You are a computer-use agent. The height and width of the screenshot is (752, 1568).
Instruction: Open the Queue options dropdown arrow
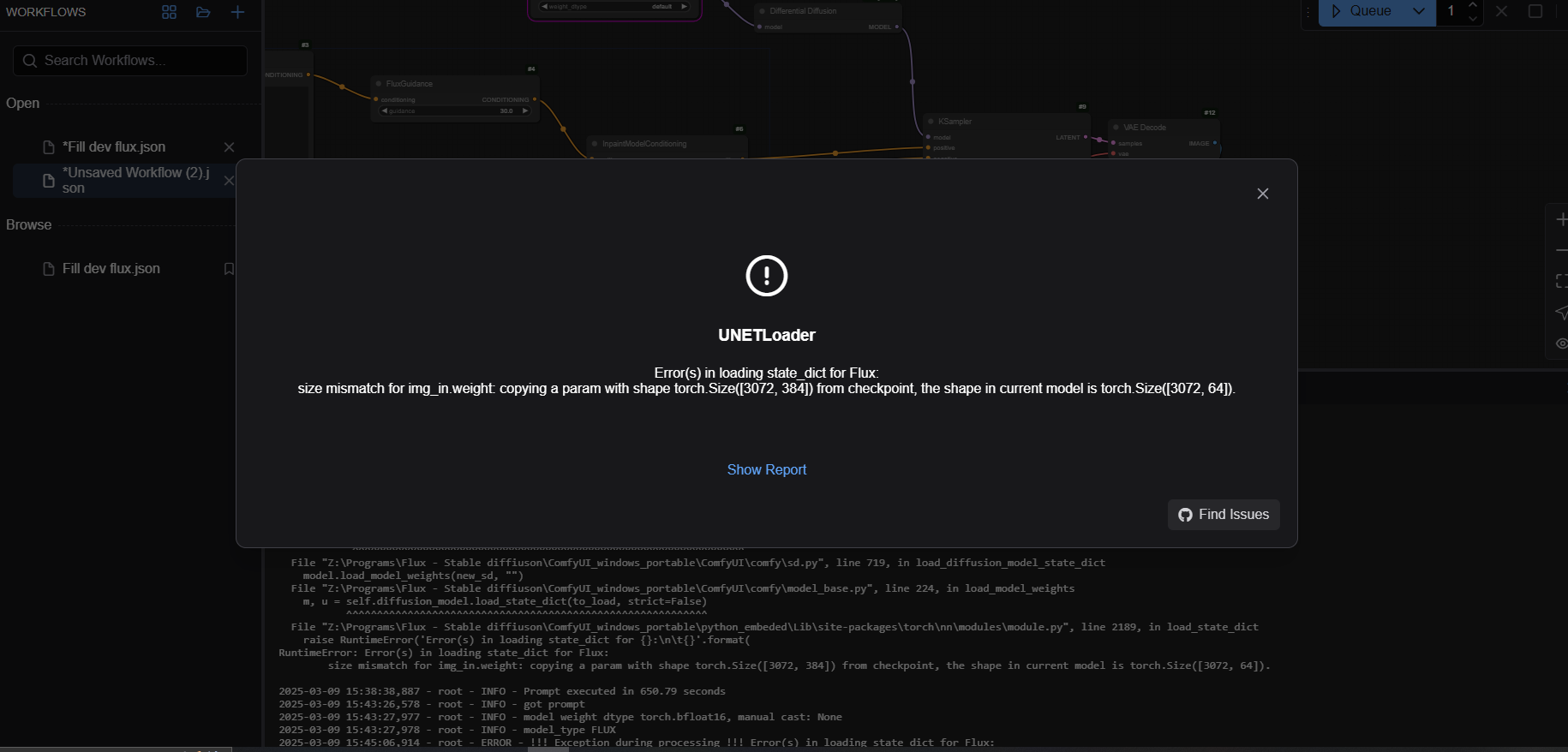[1419, 11]
